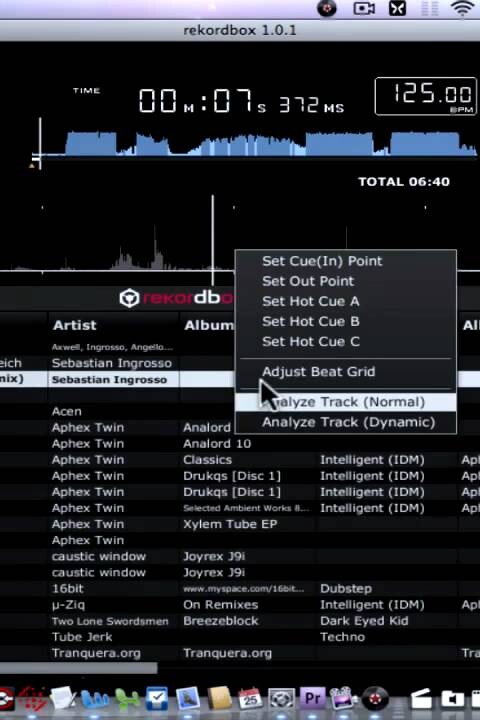Open the white clapperboard dock icon
Screen dimensions: 480x720
tap(420, 699)
